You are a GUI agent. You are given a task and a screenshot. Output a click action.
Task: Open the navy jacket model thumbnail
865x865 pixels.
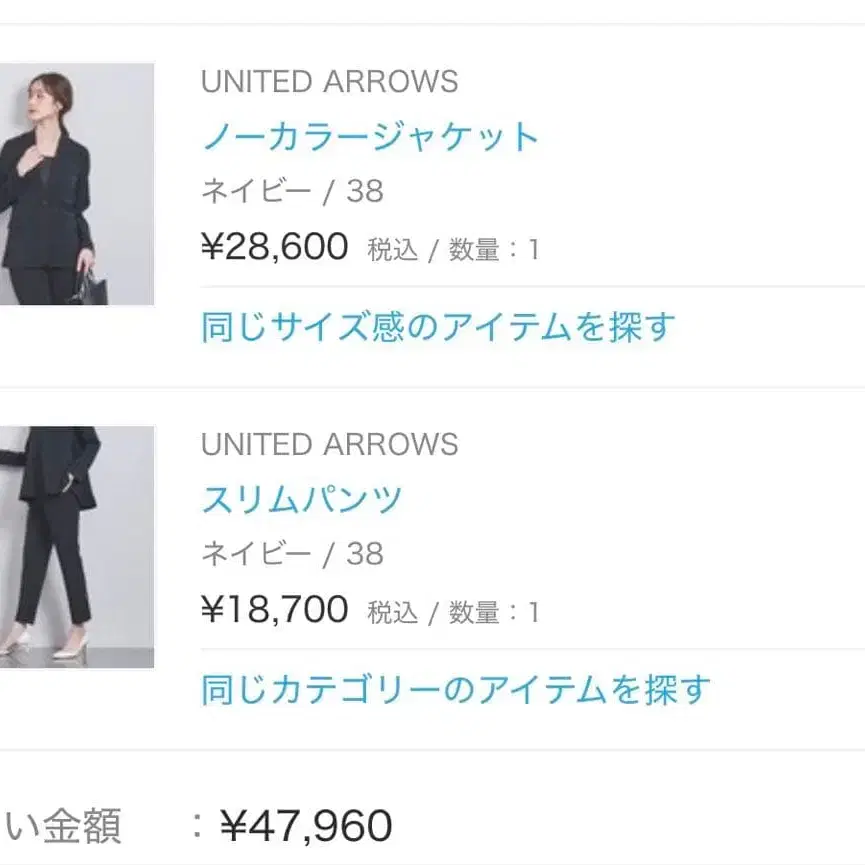pos(77,184)
